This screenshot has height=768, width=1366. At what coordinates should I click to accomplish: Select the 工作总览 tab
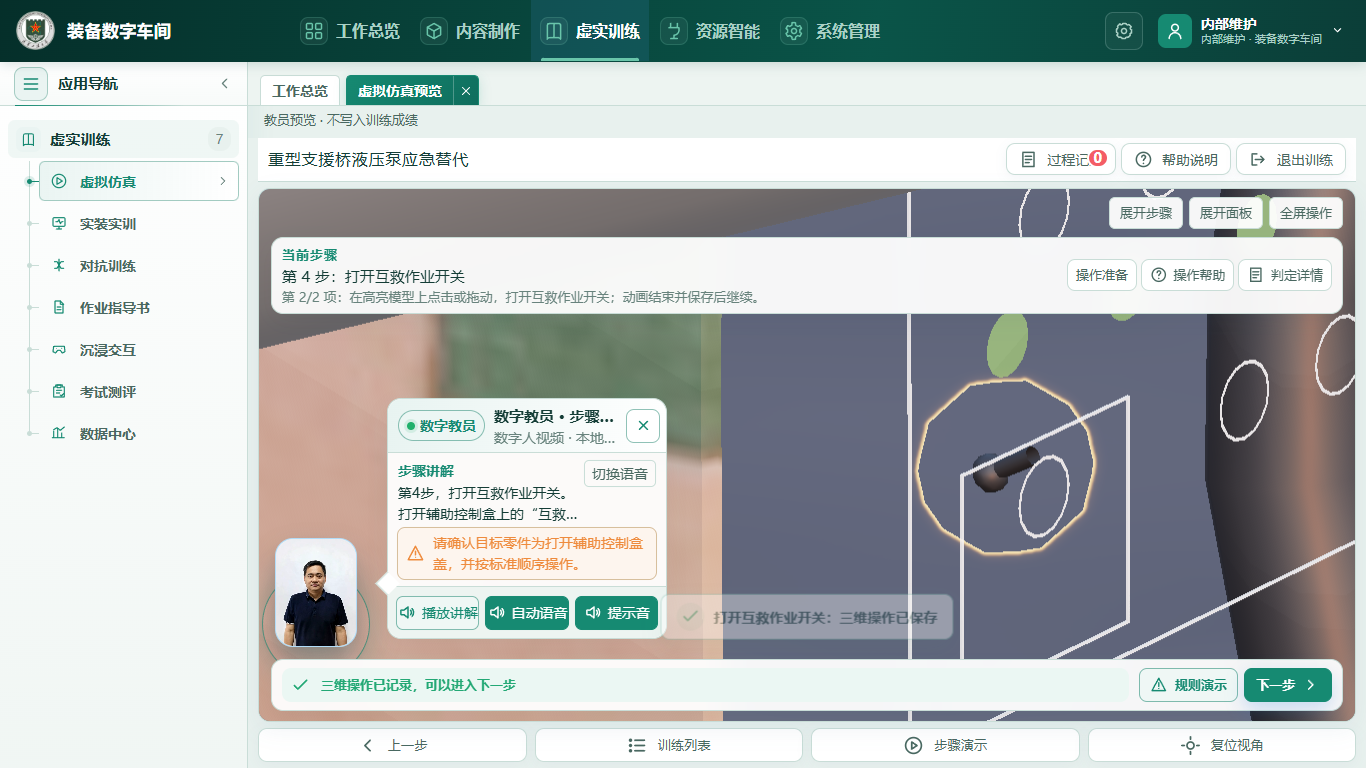pos(300,91)
